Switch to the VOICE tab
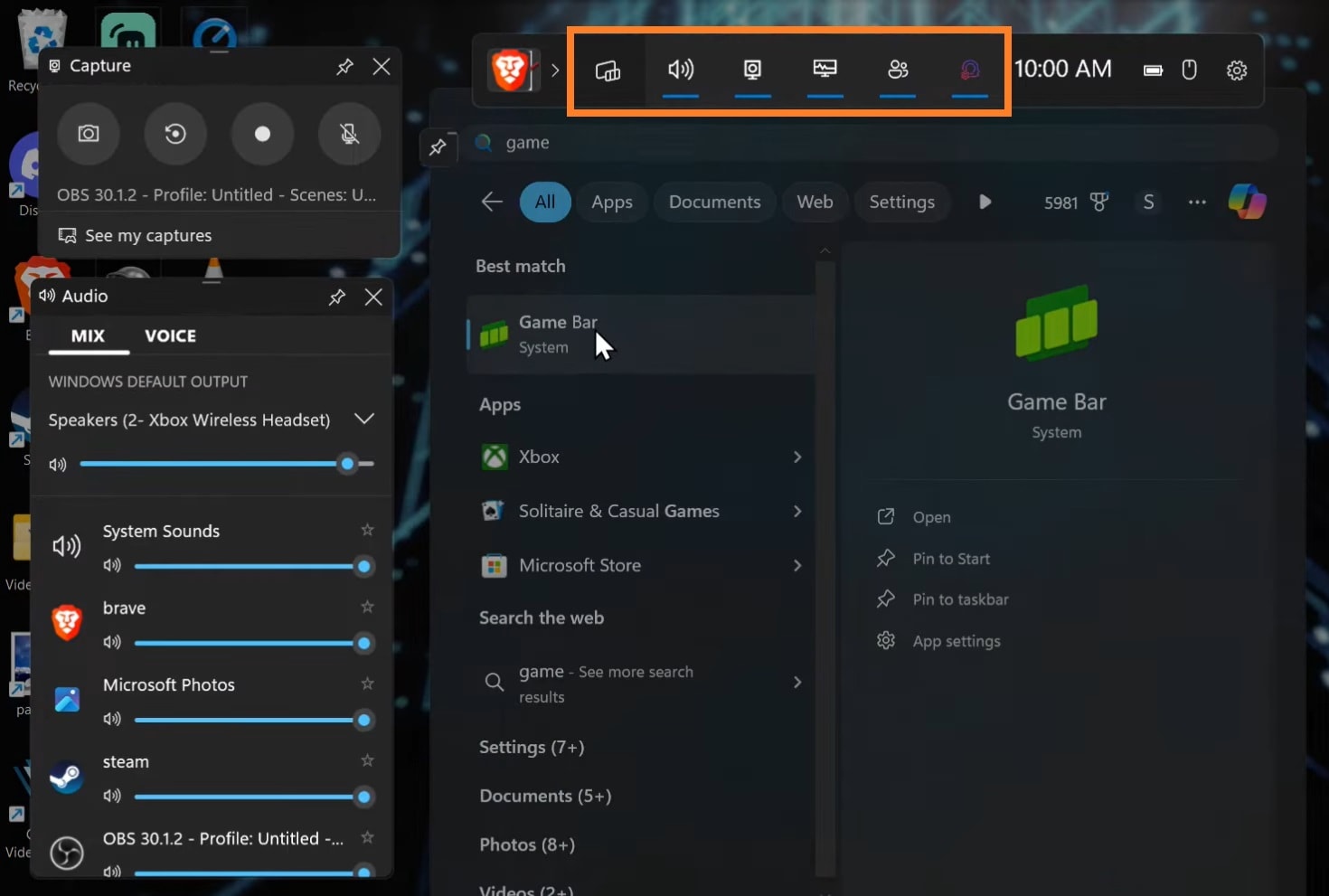The width and height of the screenshot is (1329, 896). 171,336
